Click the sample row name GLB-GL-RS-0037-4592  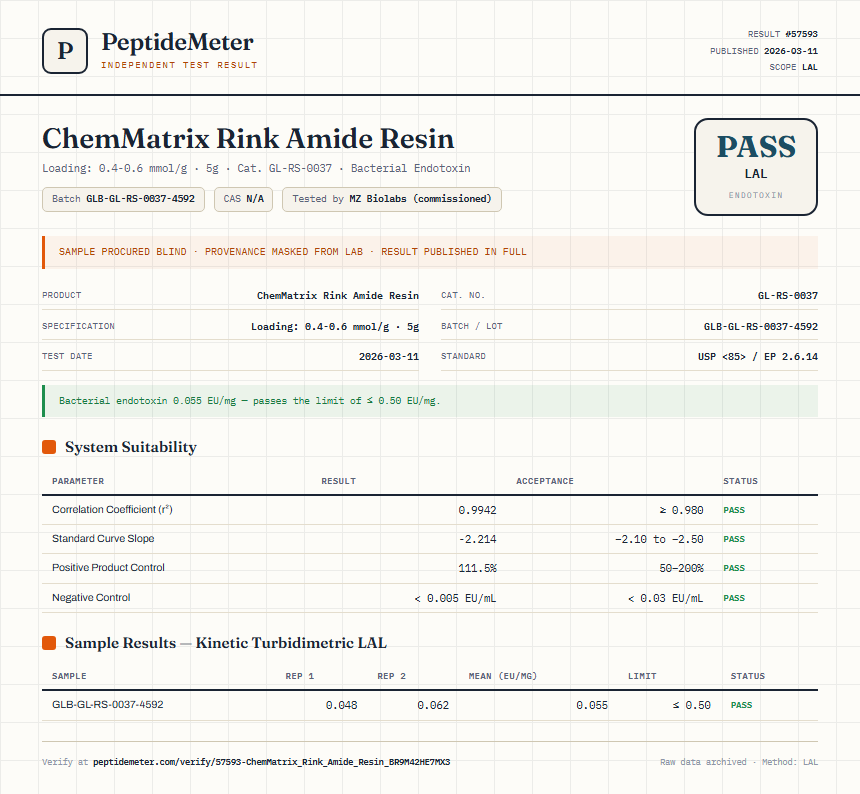point(108,705)
